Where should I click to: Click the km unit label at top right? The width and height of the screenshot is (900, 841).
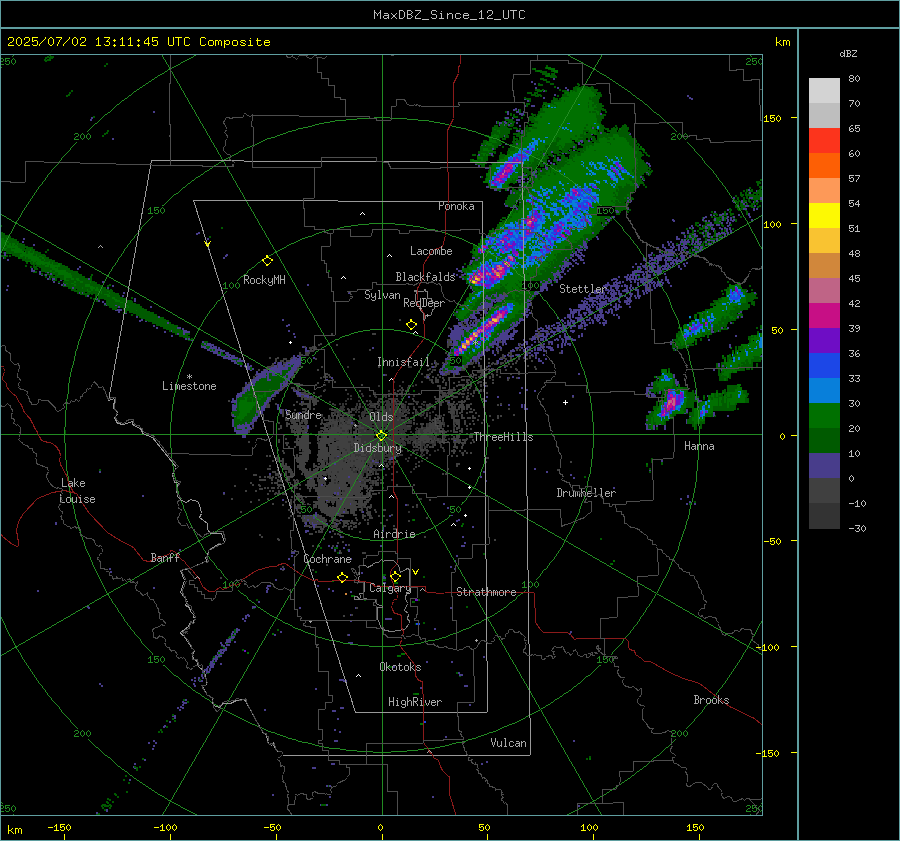(782, 42)
